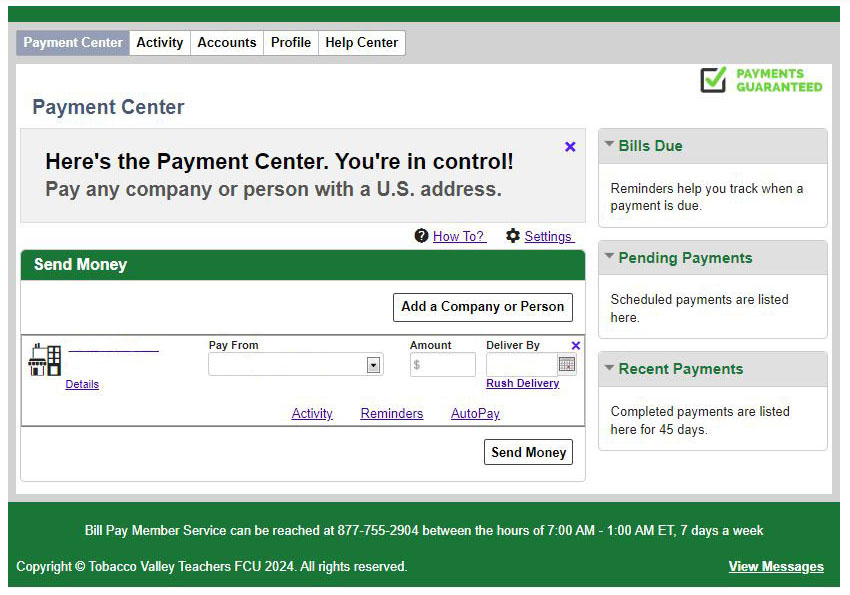The height and width of the screenshot is (595, 850).
Task: Click the Settings gear icon
Action: click(513, 236)
